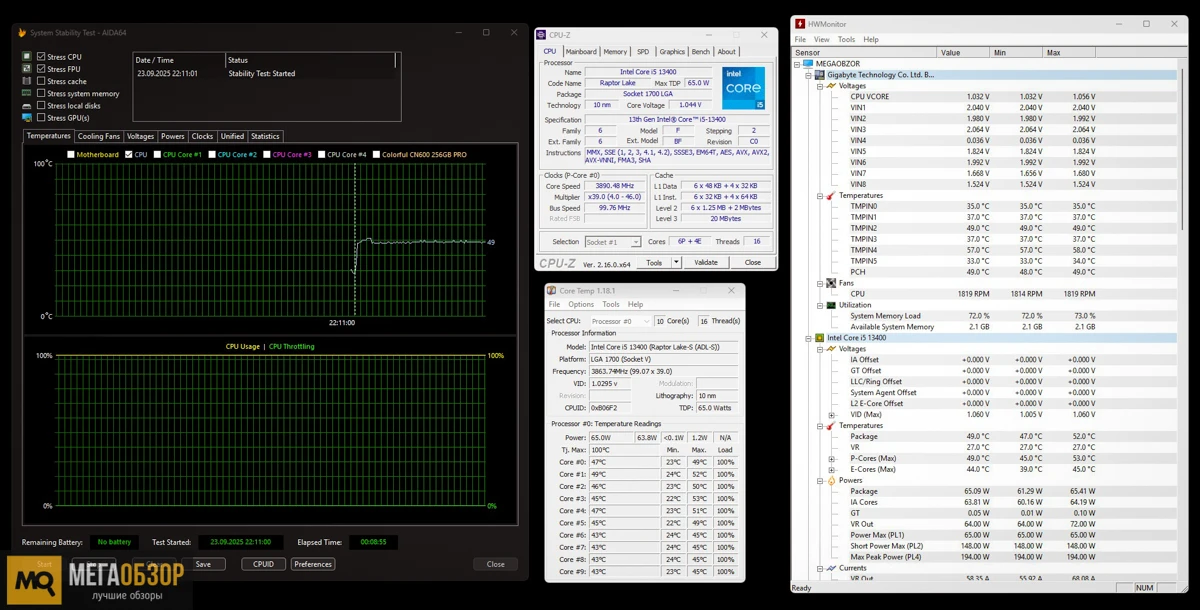Switch to the Cooling Fans tab
The height and width of the screenshot is (610, 1200).
pyautogui.click(x=99, y=136)
